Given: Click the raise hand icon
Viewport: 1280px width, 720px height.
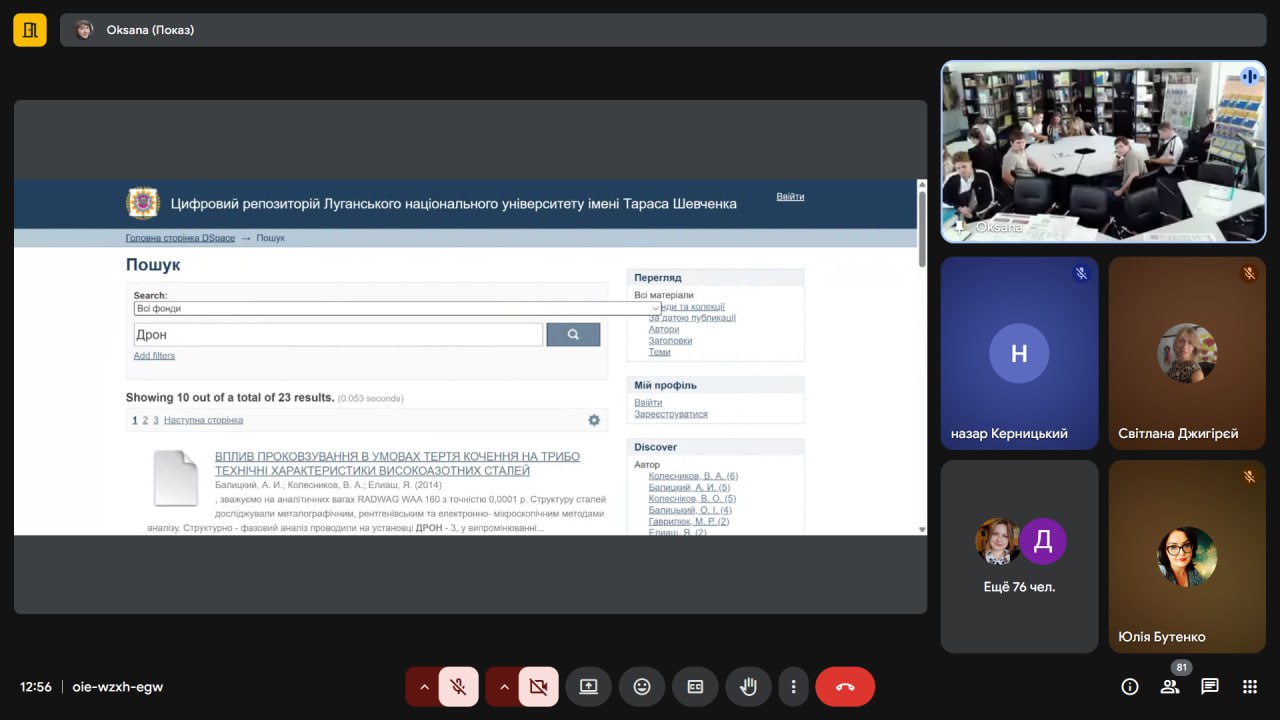Looking at the screenshot, I should point(748,687).
